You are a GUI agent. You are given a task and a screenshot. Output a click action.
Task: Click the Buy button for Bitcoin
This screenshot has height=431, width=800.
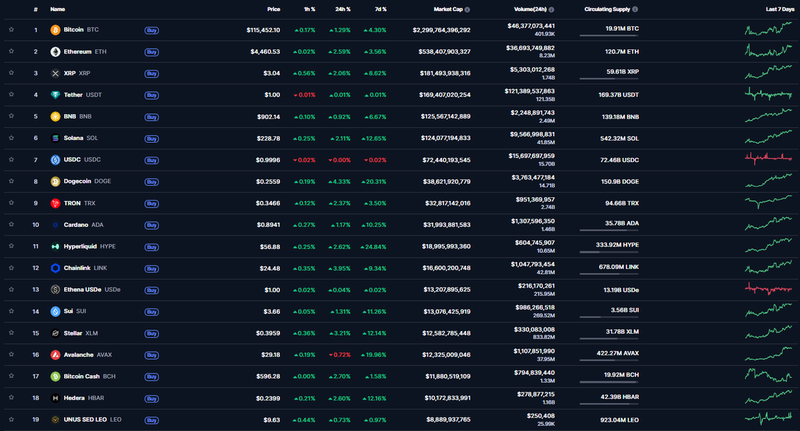(152, 31)
